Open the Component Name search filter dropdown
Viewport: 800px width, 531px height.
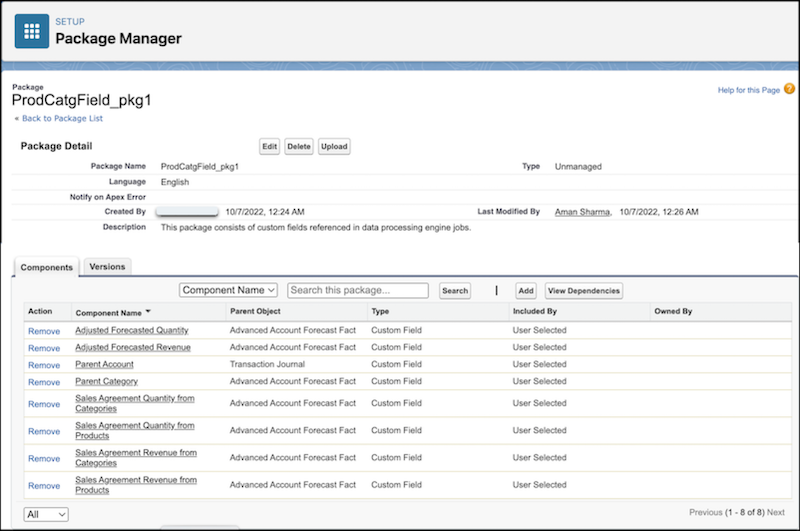tap(228, 290)
